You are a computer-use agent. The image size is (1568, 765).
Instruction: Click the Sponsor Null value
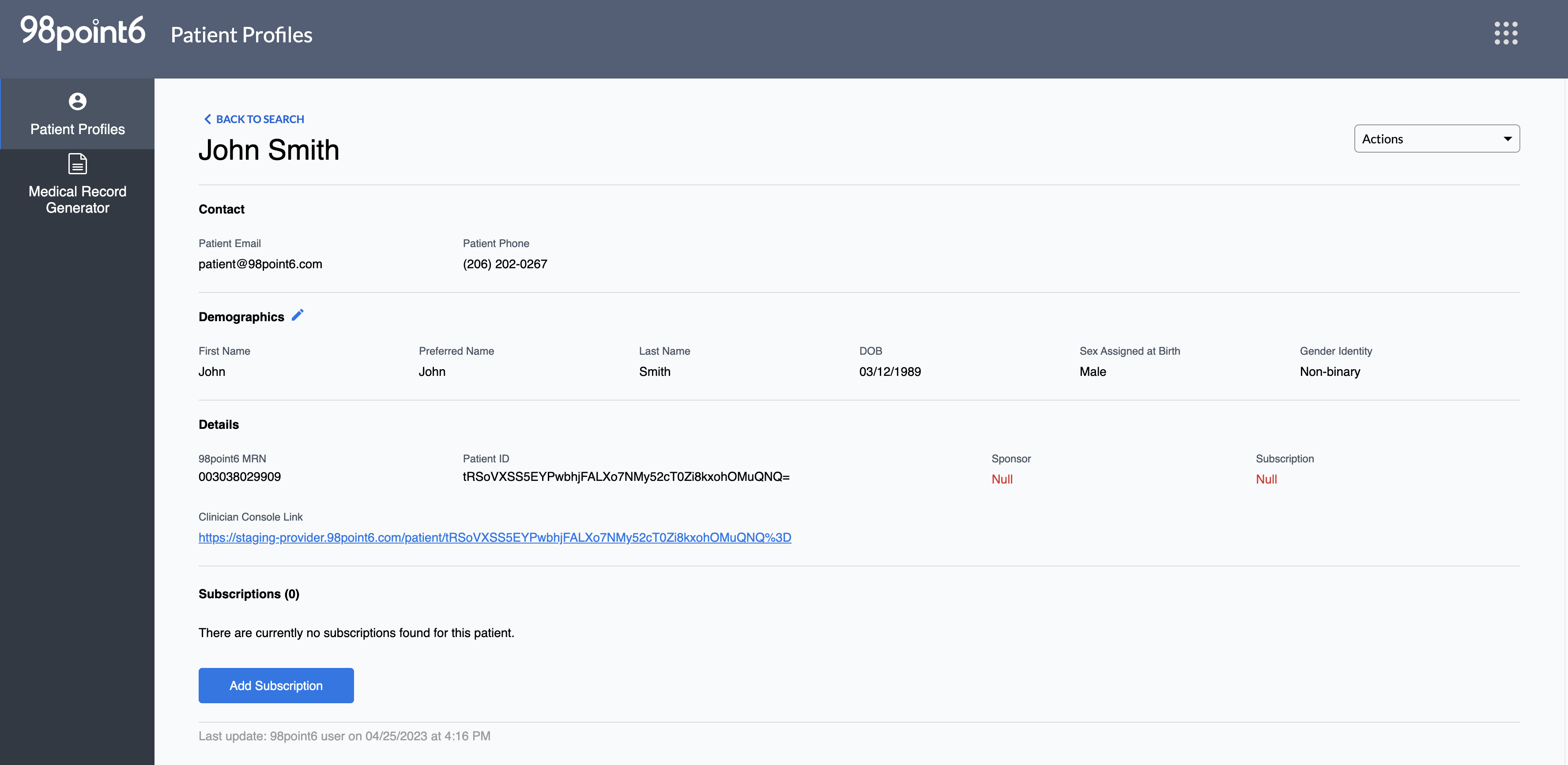(x=1001, y=479)
